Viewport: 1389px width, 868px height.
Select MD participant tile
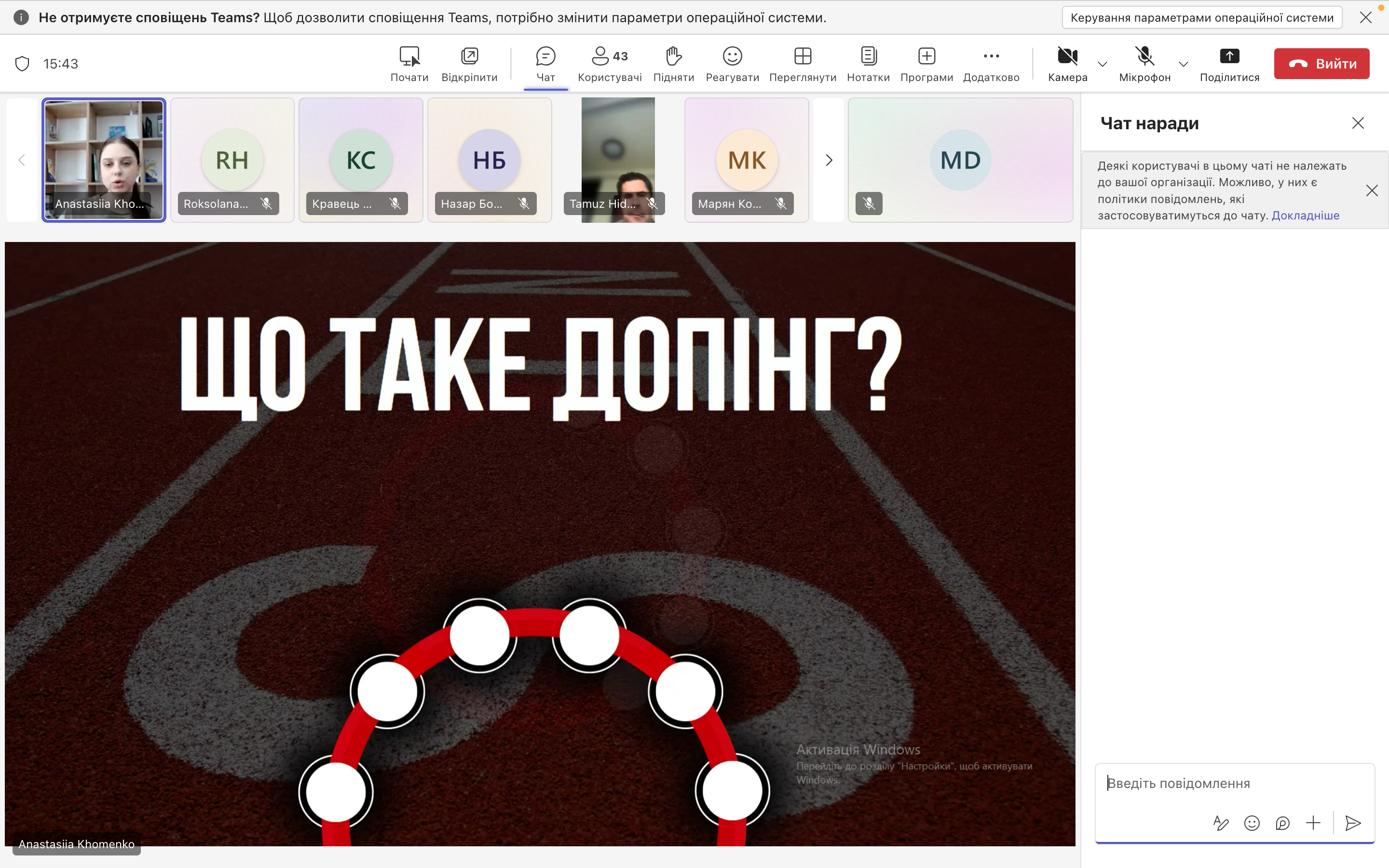[x=961, y=160]
